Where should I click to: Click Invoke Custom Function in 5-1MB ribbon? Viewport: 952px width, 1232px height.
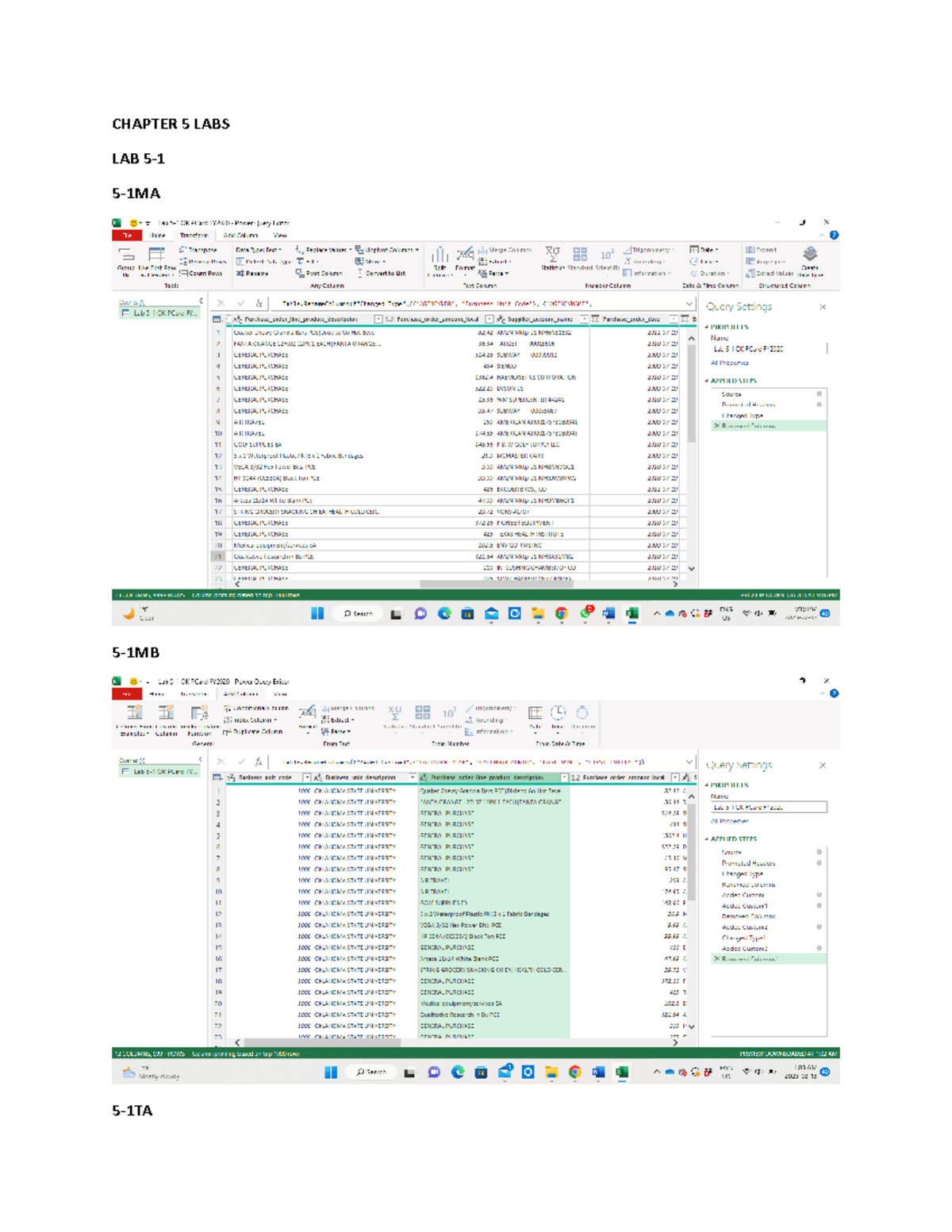[199, 720]
